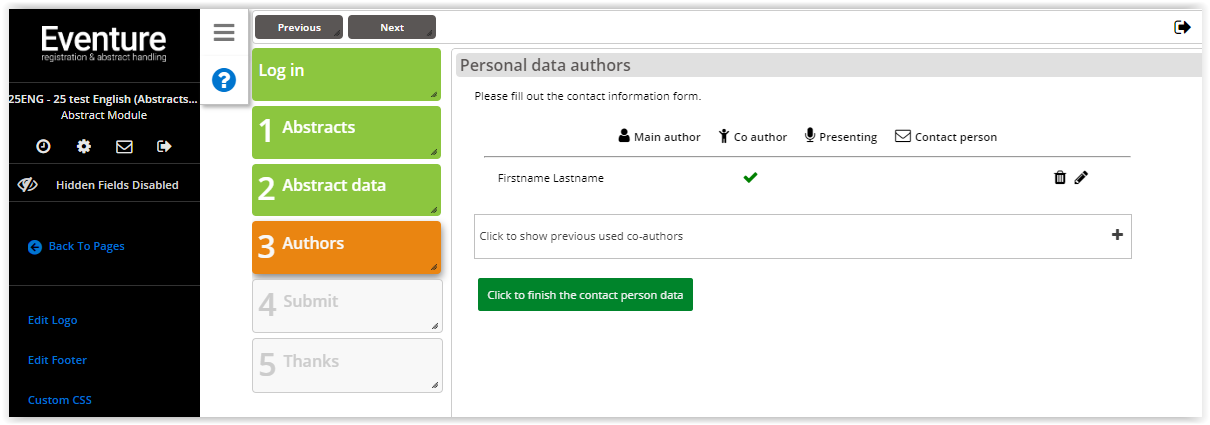The image size is (1210, 425).
Task: Click the clock icon in sidebar
Action: click(x=43, y=146)
